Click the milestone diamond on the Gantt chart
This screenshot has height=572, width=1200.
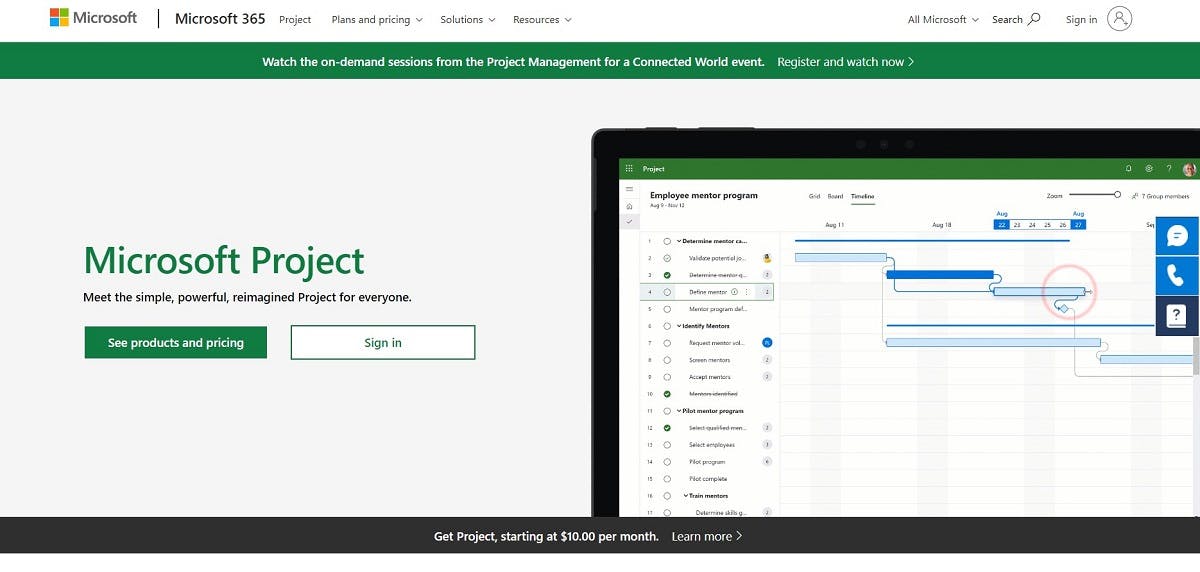[1064, 308]
